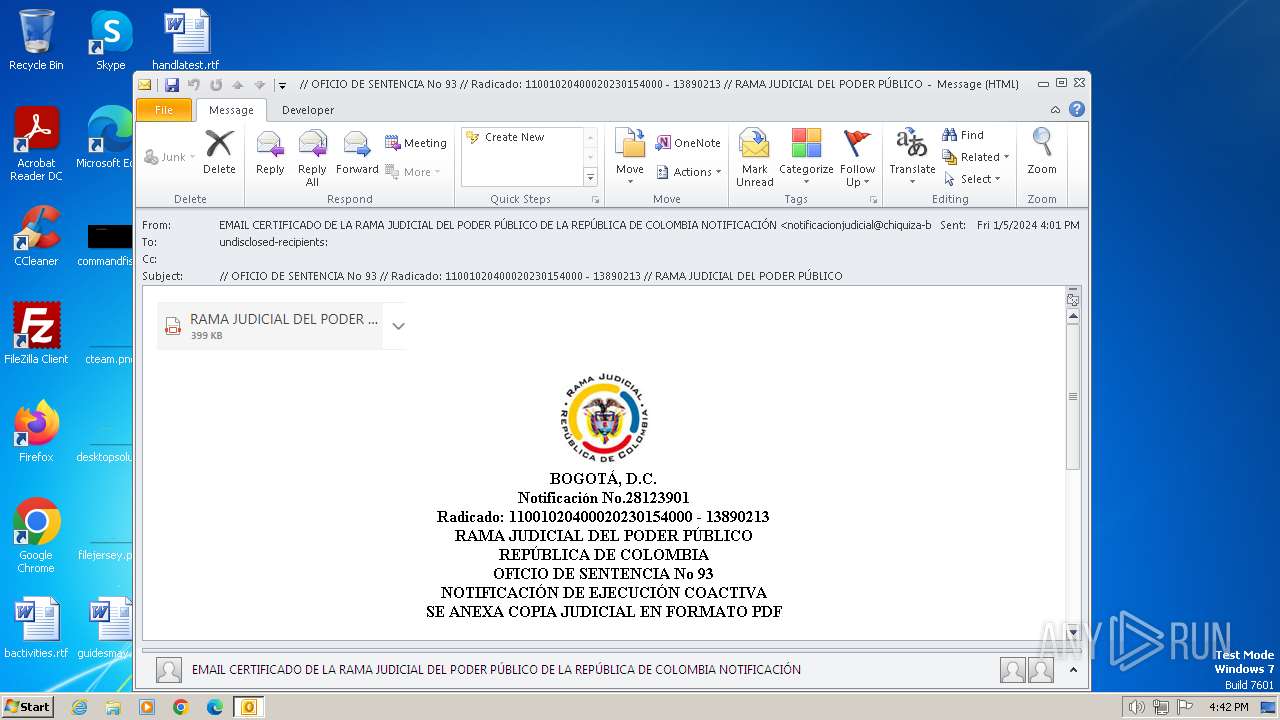Launch Skype from the desktop
The width and height of the screenshot is (1280, 720).
click(x=111, y=40)
